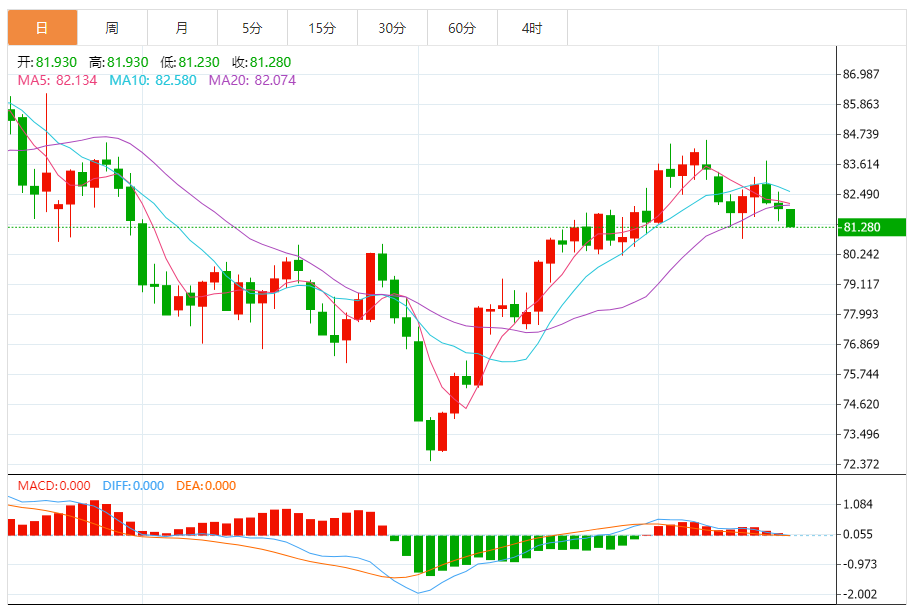
Task: Click the 82.490 price axis label
Action: coord(861,194)
